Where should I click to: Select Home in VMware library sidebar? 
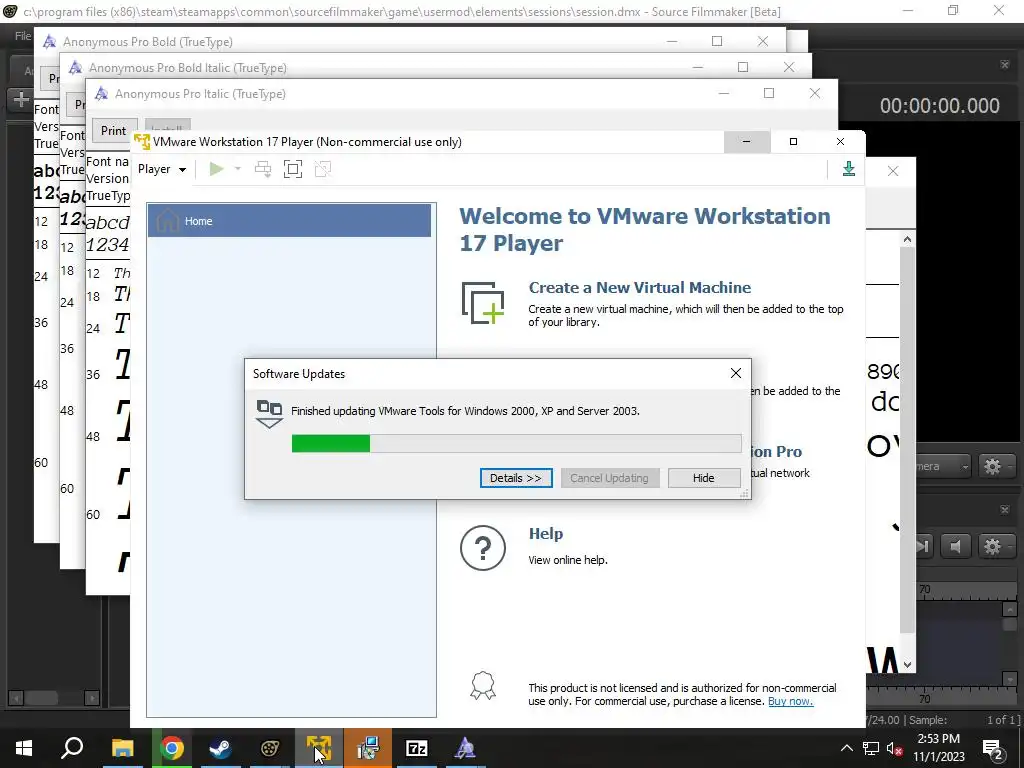click(x=289, y=221)
